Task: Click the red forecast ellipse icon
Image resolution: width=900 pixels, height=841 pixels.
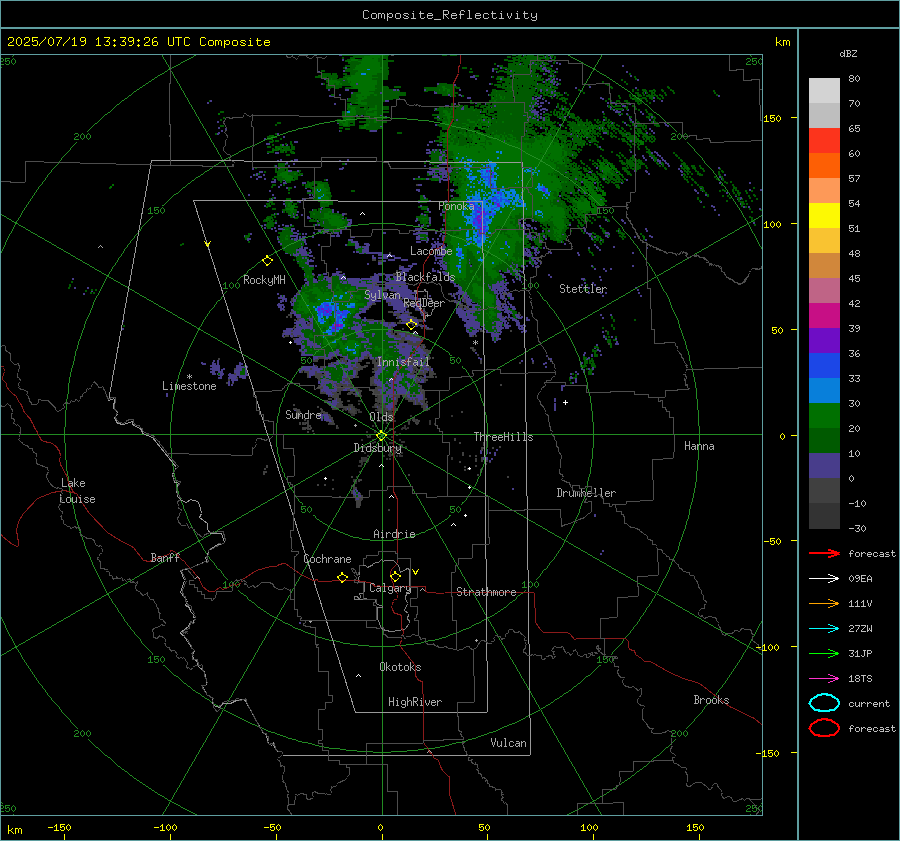Action: 824,728
